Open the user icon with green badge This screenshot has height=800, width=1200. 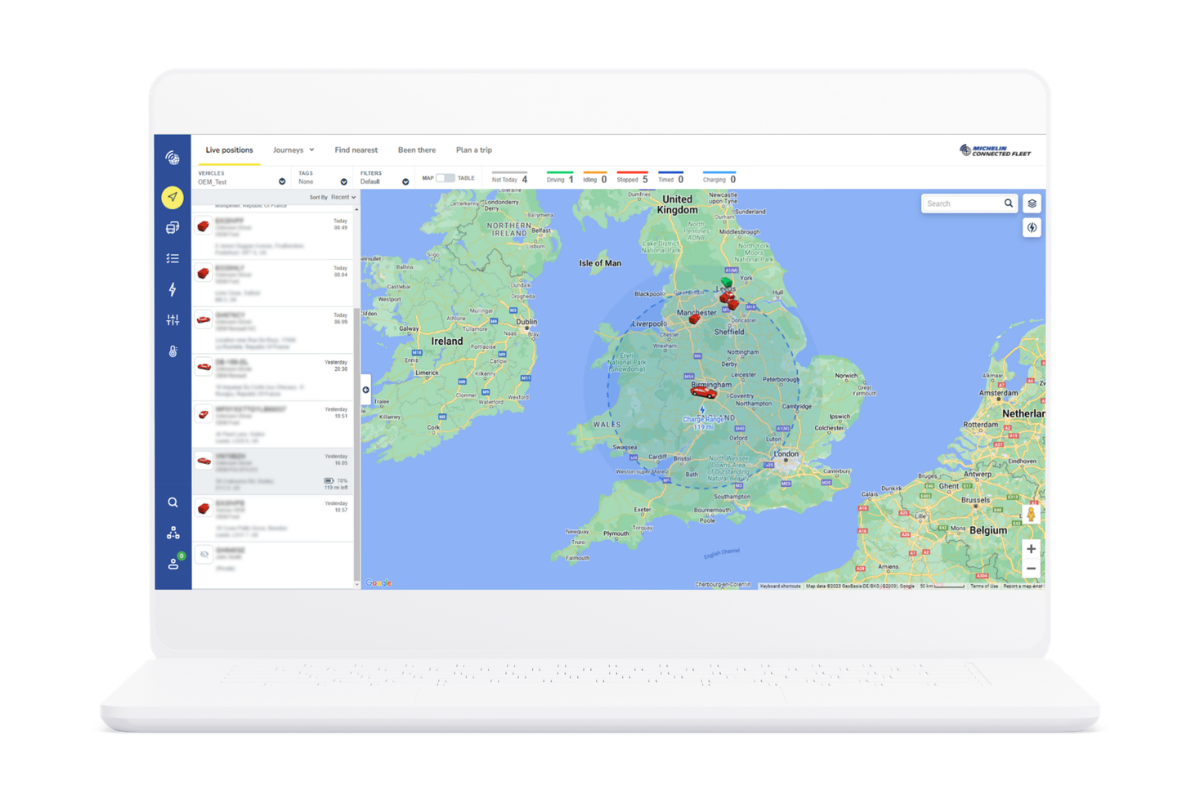click(x=174, y=563)
